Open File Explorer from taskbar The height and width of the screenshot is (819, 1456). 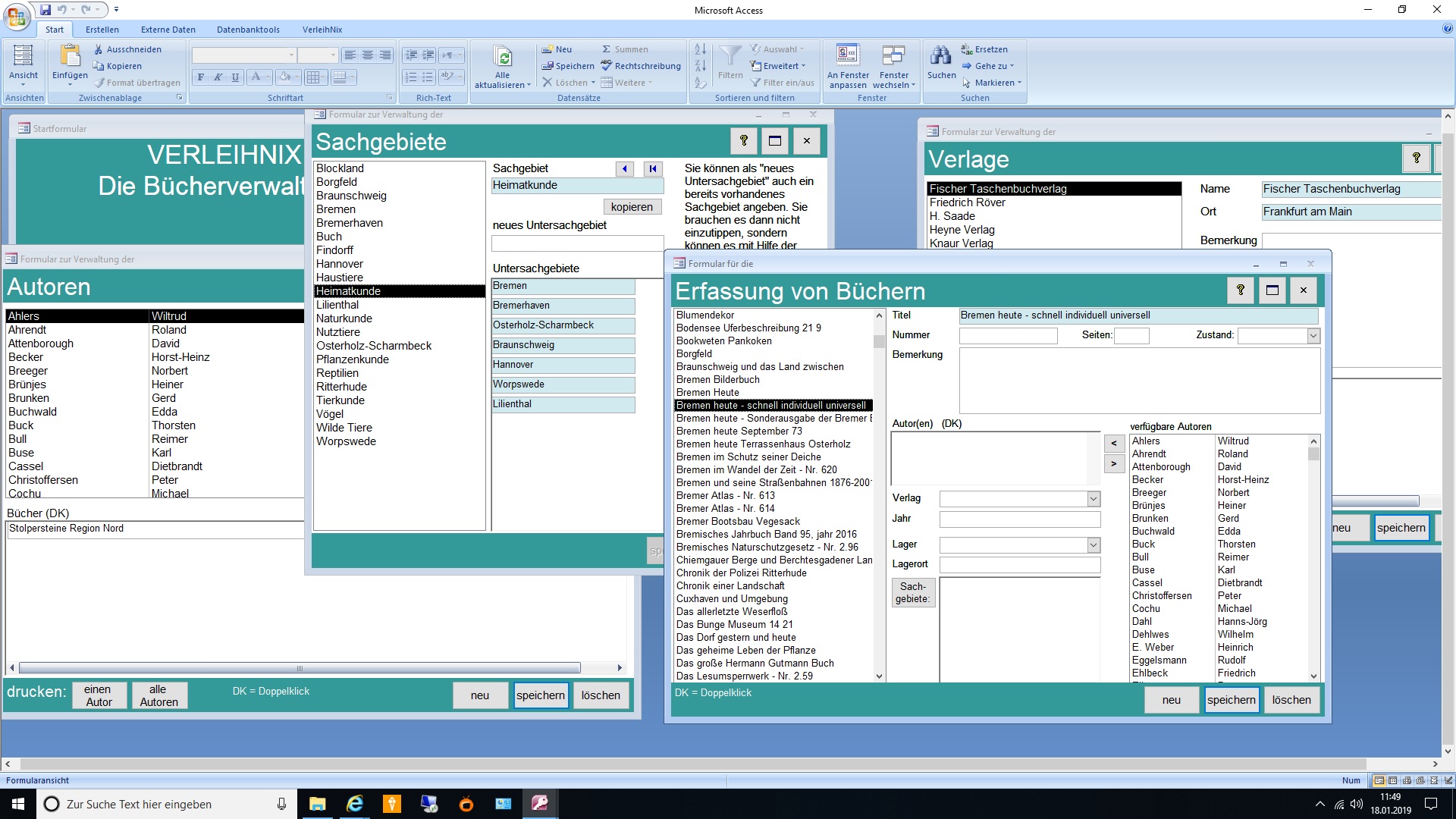point(317,804)
